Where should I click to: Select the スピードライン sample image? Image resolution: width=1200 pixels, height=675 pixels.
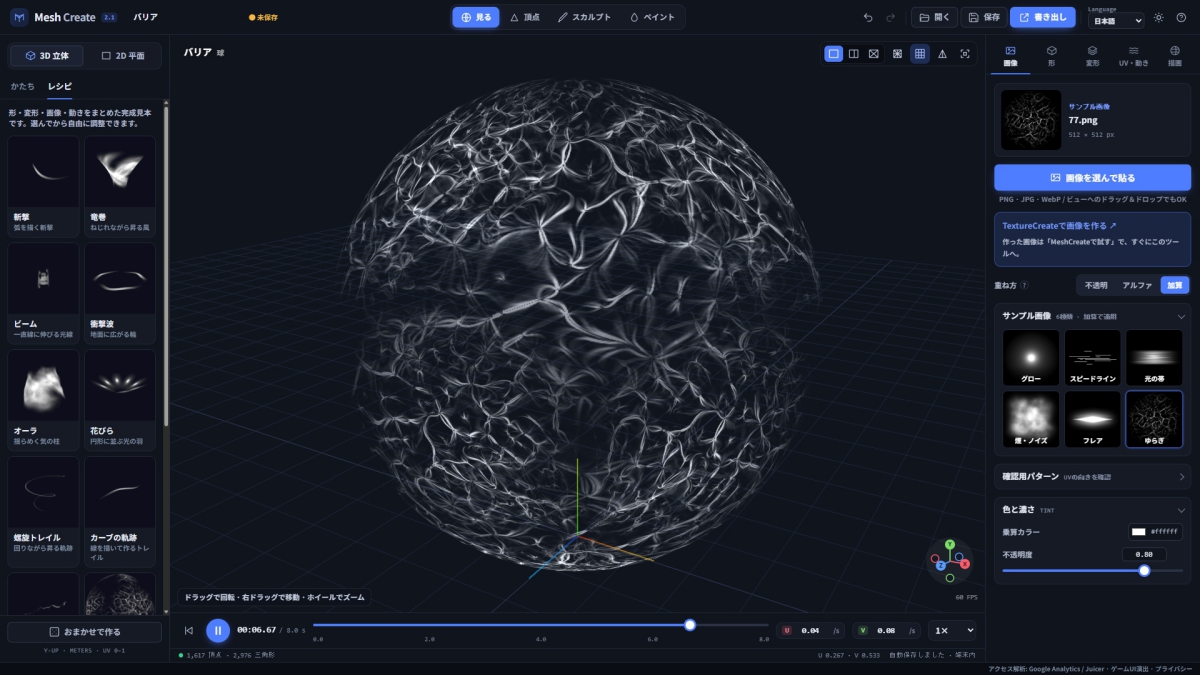(x=1092, y=358)
